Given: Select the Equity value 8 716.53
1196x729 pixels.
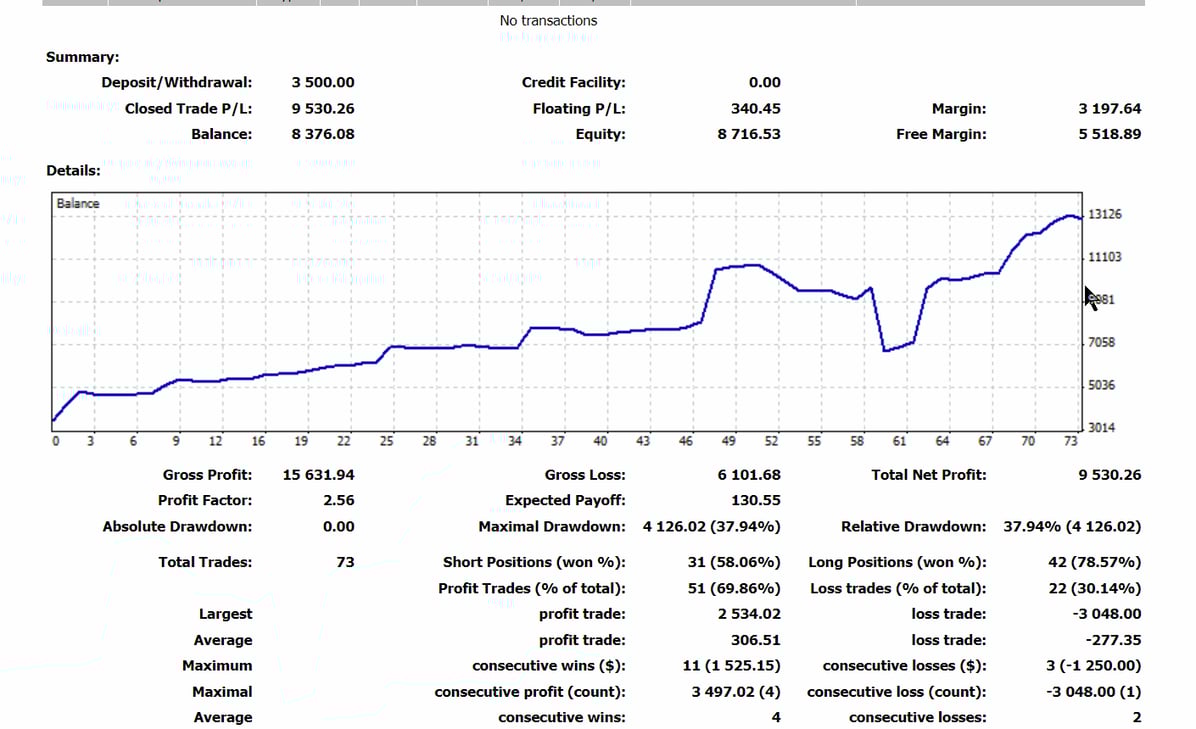Looking at the screenshot, I should coord(749,134).
